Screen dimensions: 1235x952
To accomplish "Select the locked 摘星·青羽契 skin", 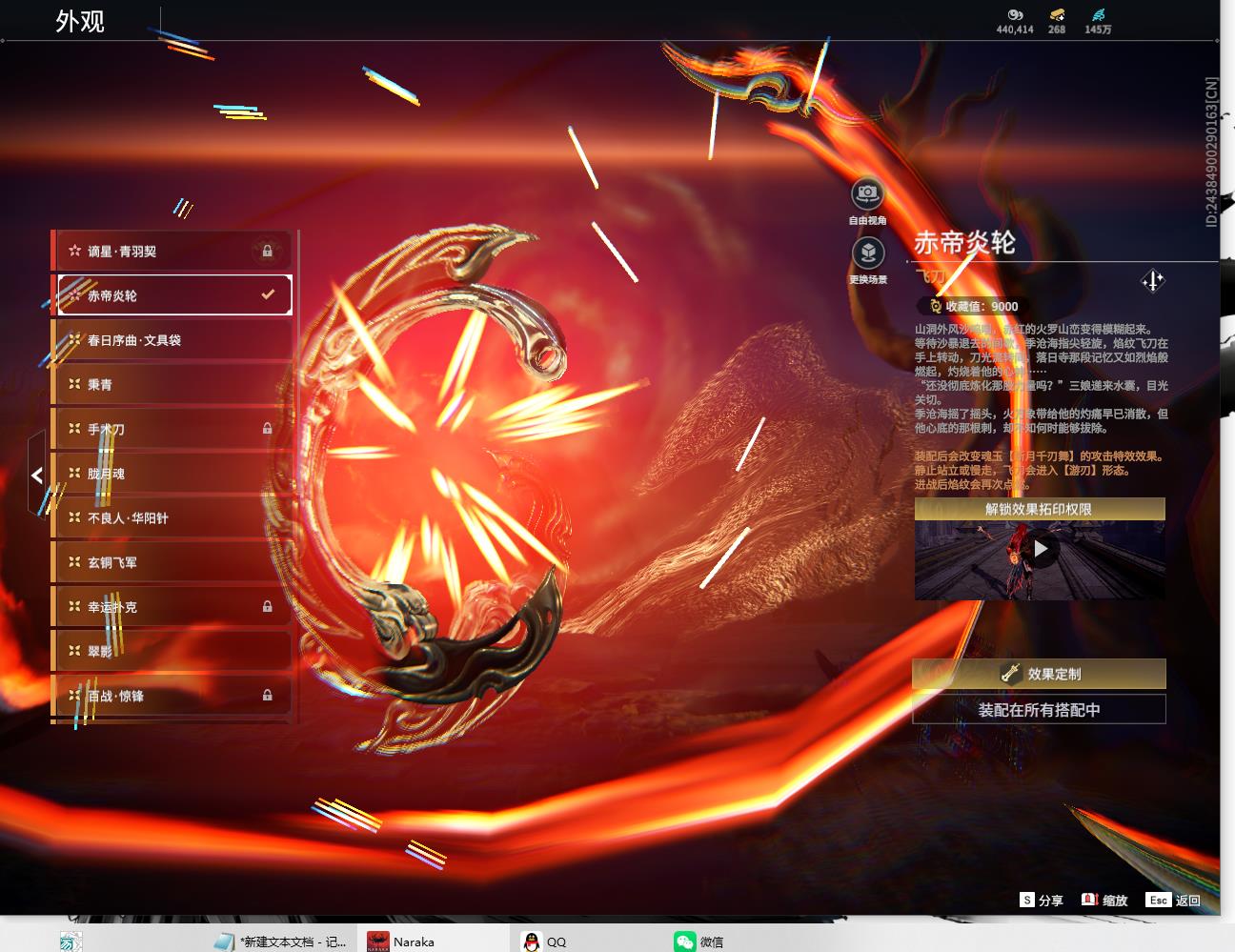I will [x=172, y=251].
